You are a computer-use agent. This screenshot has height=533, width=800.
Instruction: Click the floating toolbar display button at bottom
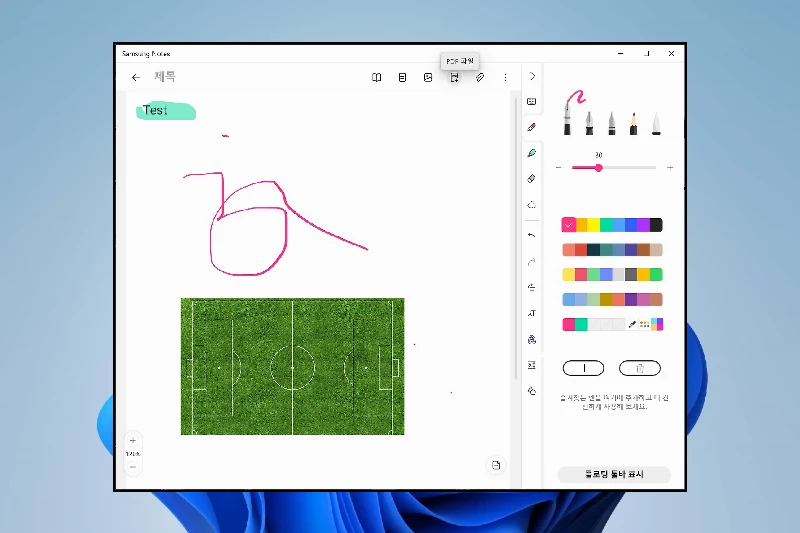pos(613,475)
